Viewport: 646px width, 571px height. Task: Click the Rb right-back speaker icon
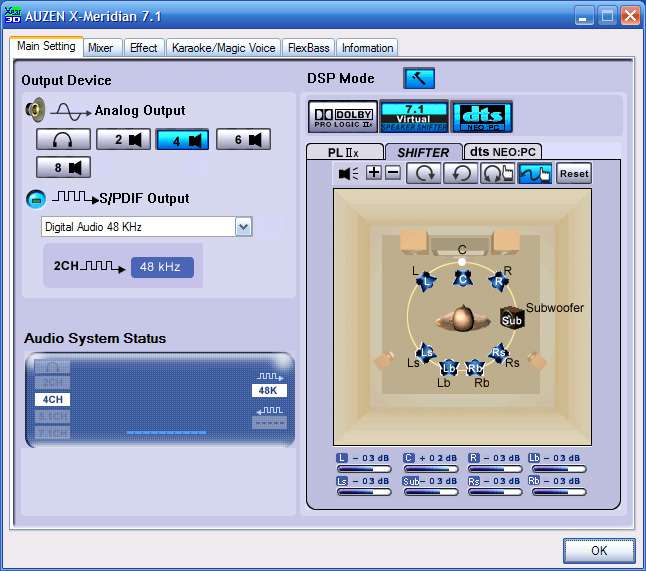(x=475, y=368)
